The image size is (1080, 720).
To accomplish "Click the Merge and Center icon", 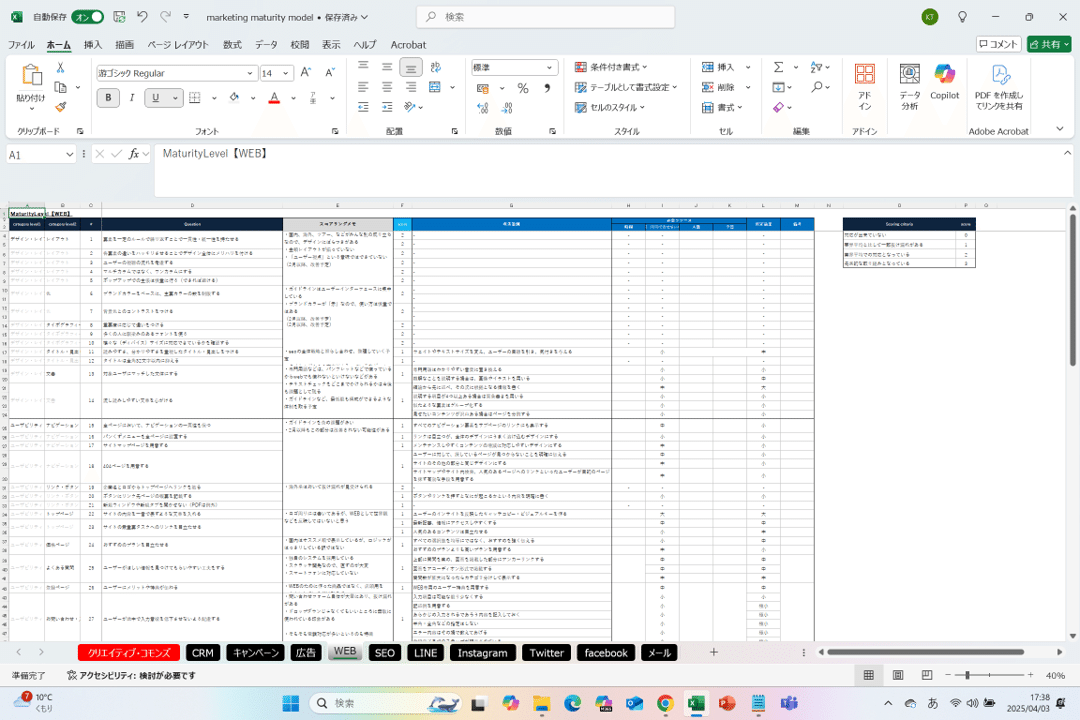I will point(435,87).
